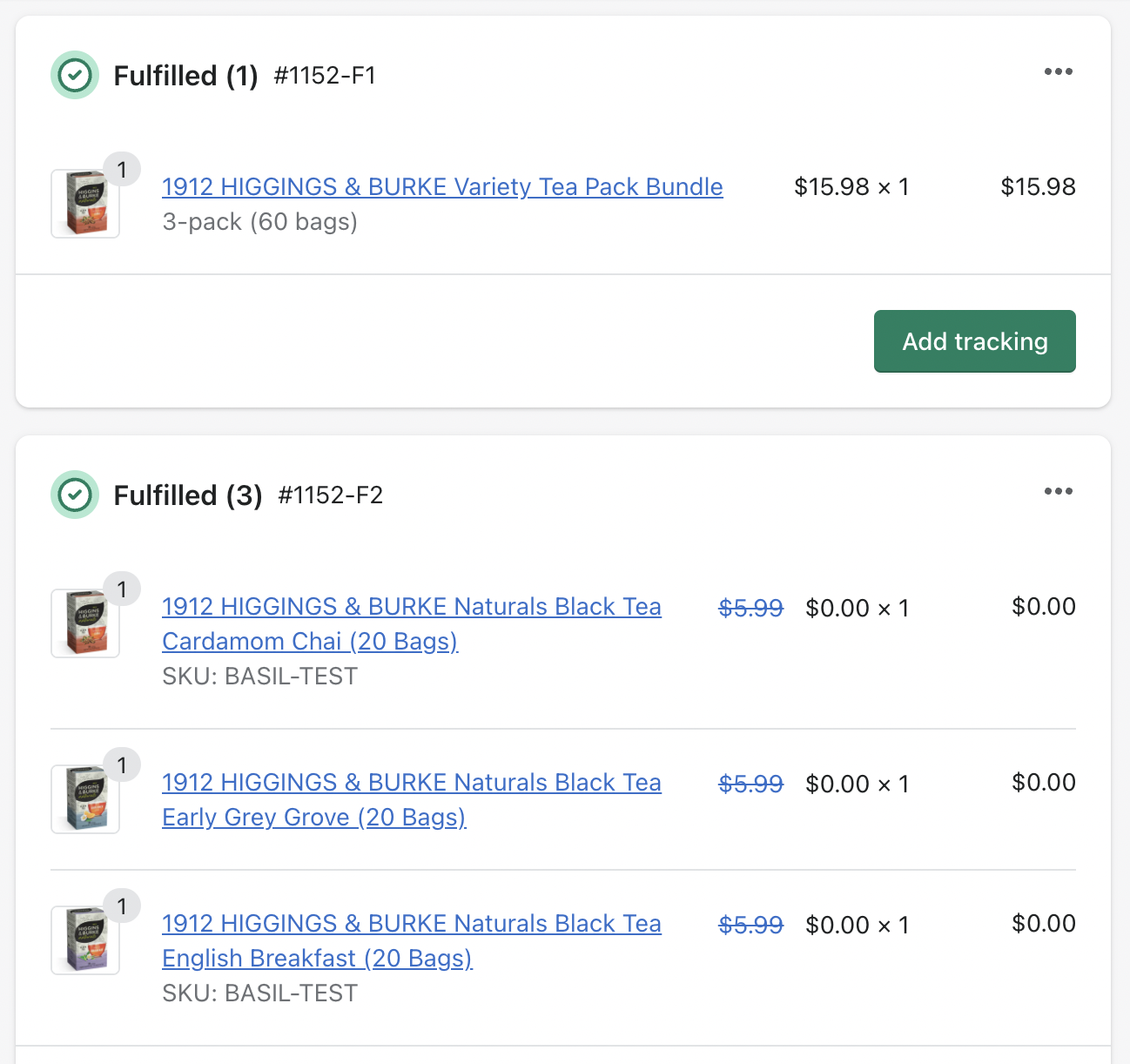Viewport: 1130px width, 1064px height.
Task: Click the fulfilled checkmark icon for #1152-F1
Action: 75,75
